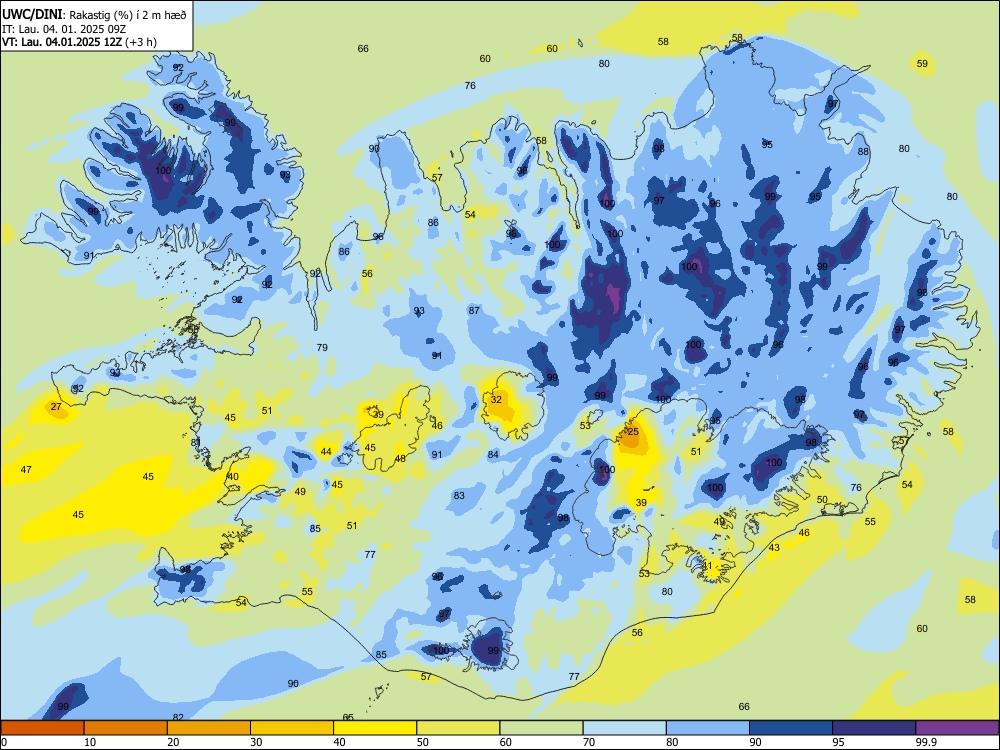Click the map value 79
The width and height of the screenshot is (1000, 750).
[322, 348]
